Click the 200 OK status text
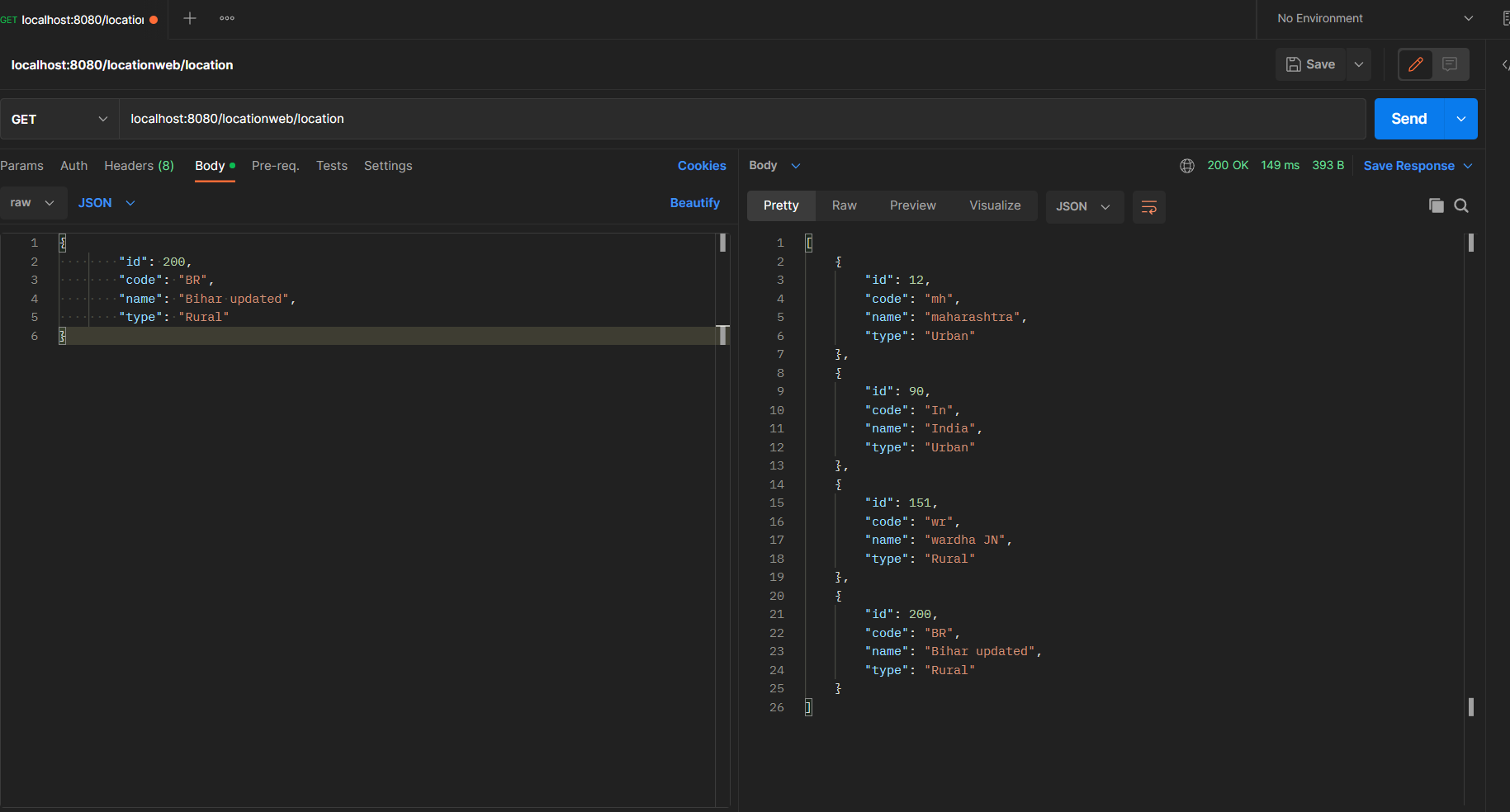1510x812 pixels. [x=1228, y=165]
